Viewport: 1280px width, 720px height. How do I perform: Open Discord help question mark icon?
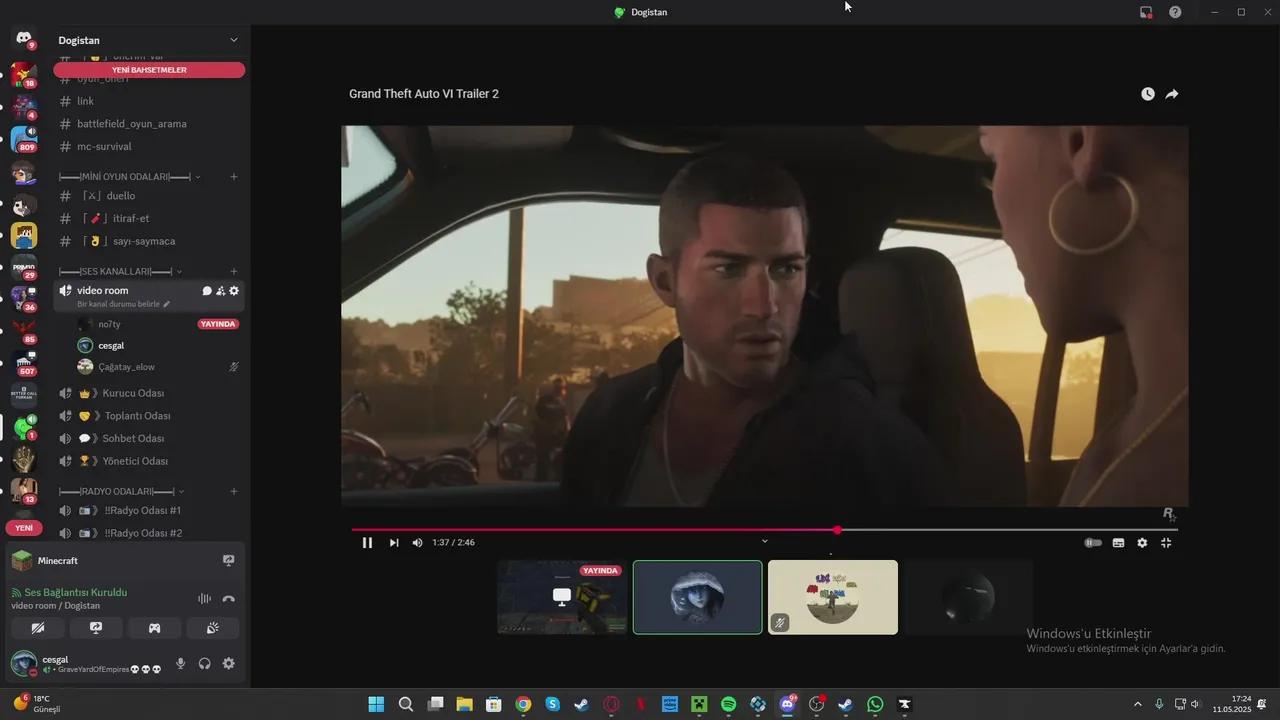pyautogui.click(x=1175, y=12)
